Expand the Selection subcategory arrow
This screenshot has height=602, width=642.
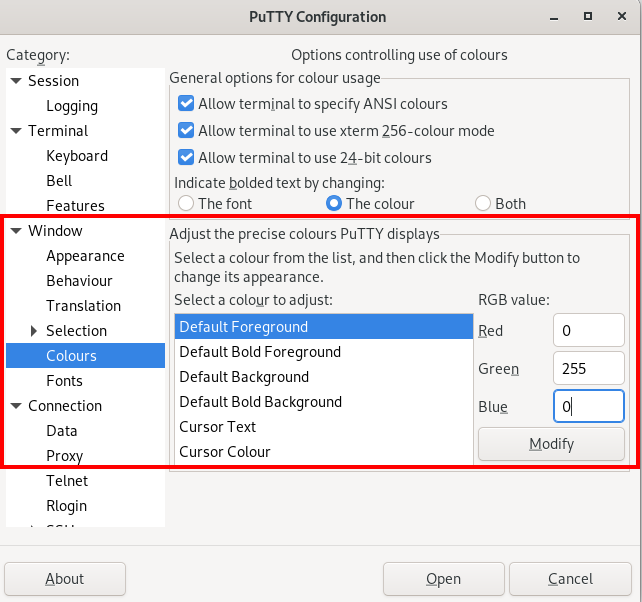tap(34, 331)
